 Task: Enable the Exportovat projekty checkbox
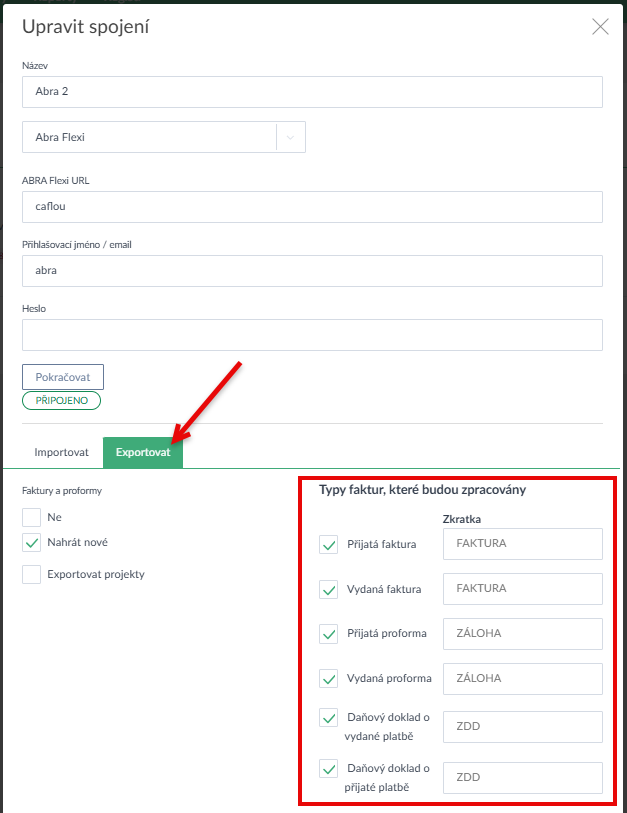point(32,574)
